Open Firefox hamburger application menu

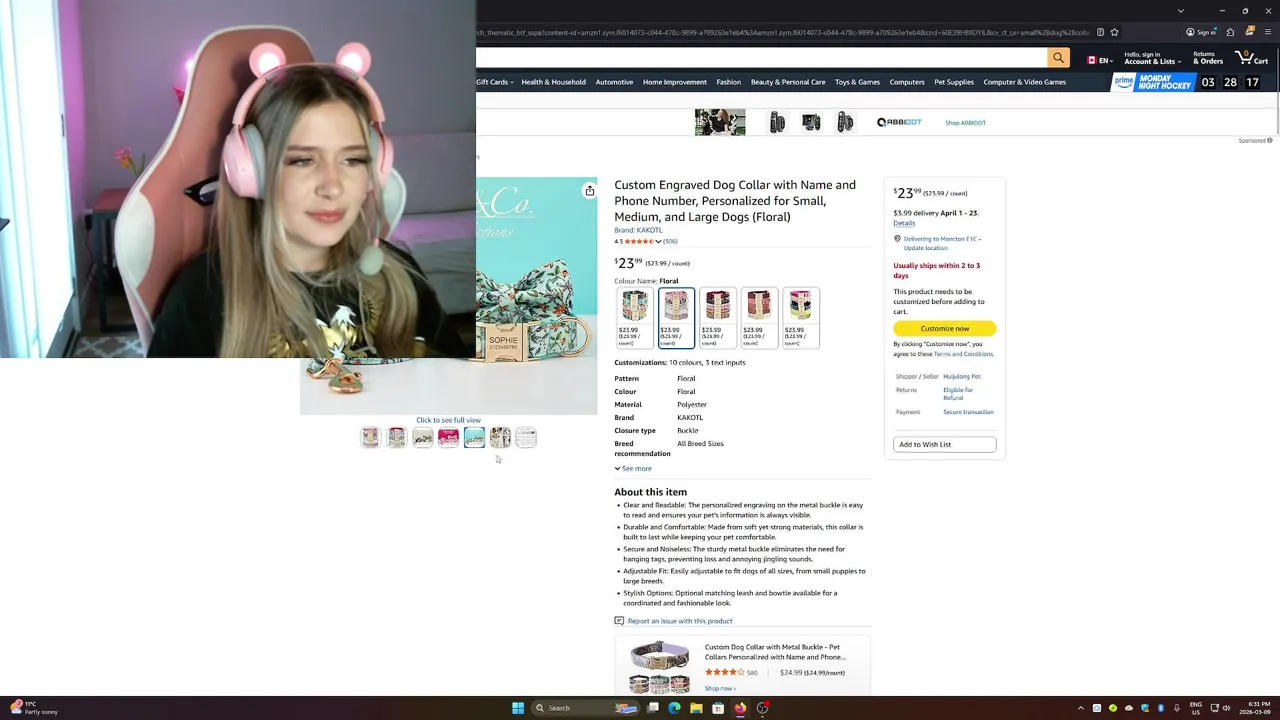pyautogui.click(x=1268, y=32)
